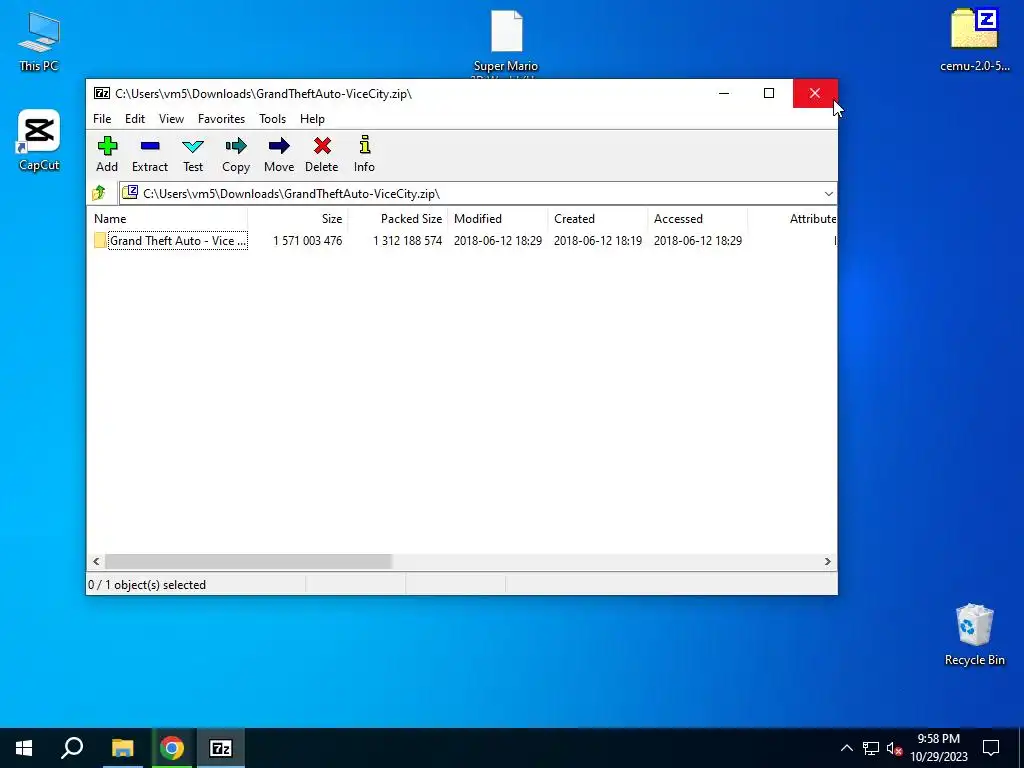Select the Recycle Bin desktop icon

point(974,634)
